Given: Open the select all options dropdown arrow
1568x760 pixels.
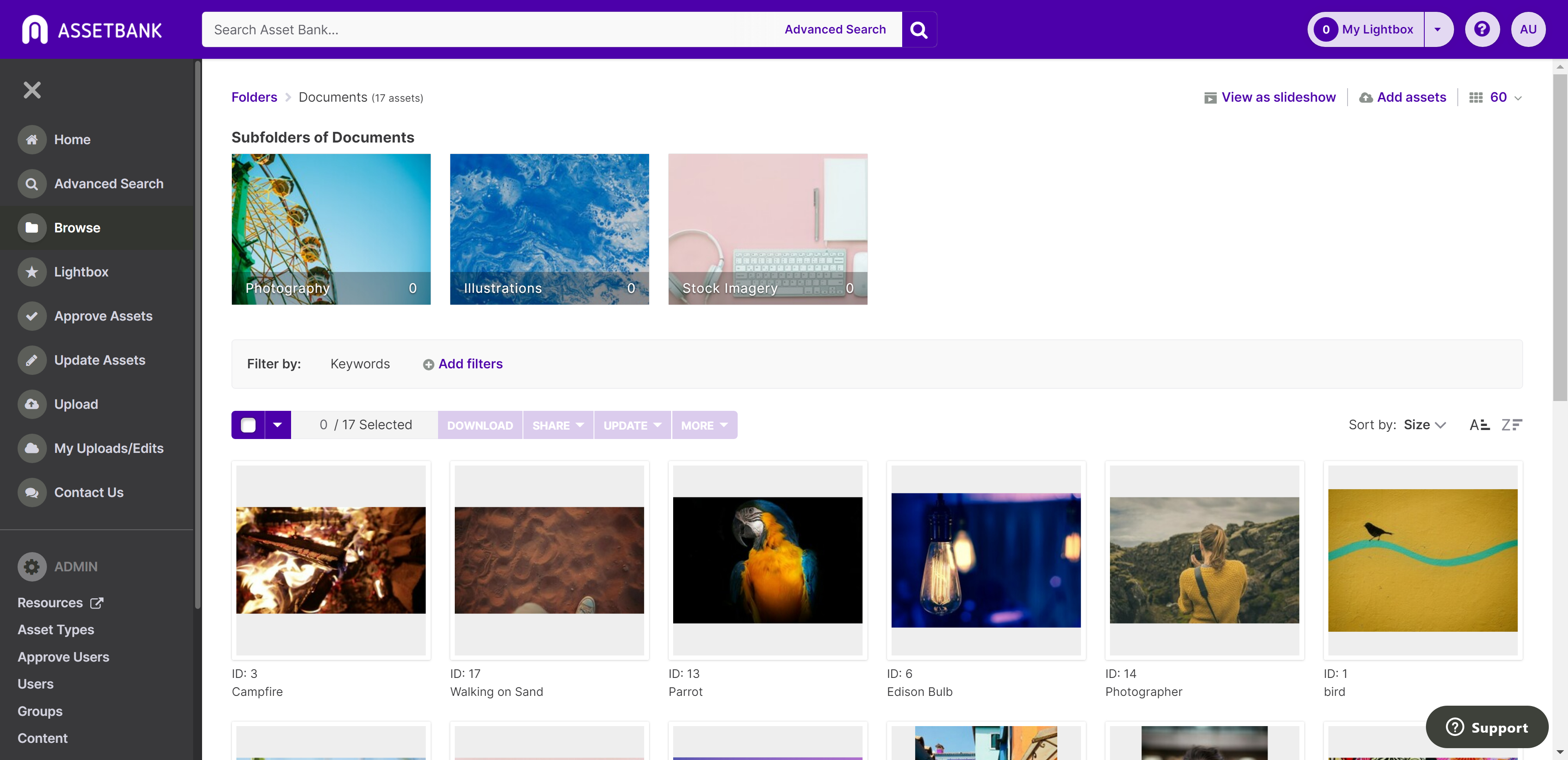Looking at the screenshot, I should tap(278, 425).
